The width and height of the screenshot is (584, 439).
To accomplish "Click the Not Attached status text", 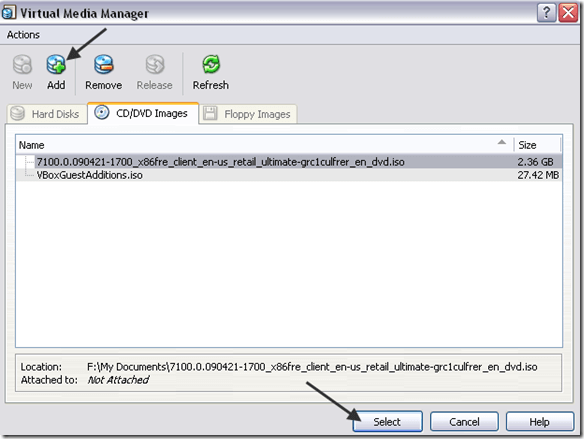I will pyautogui.click(x=118, y=380).
